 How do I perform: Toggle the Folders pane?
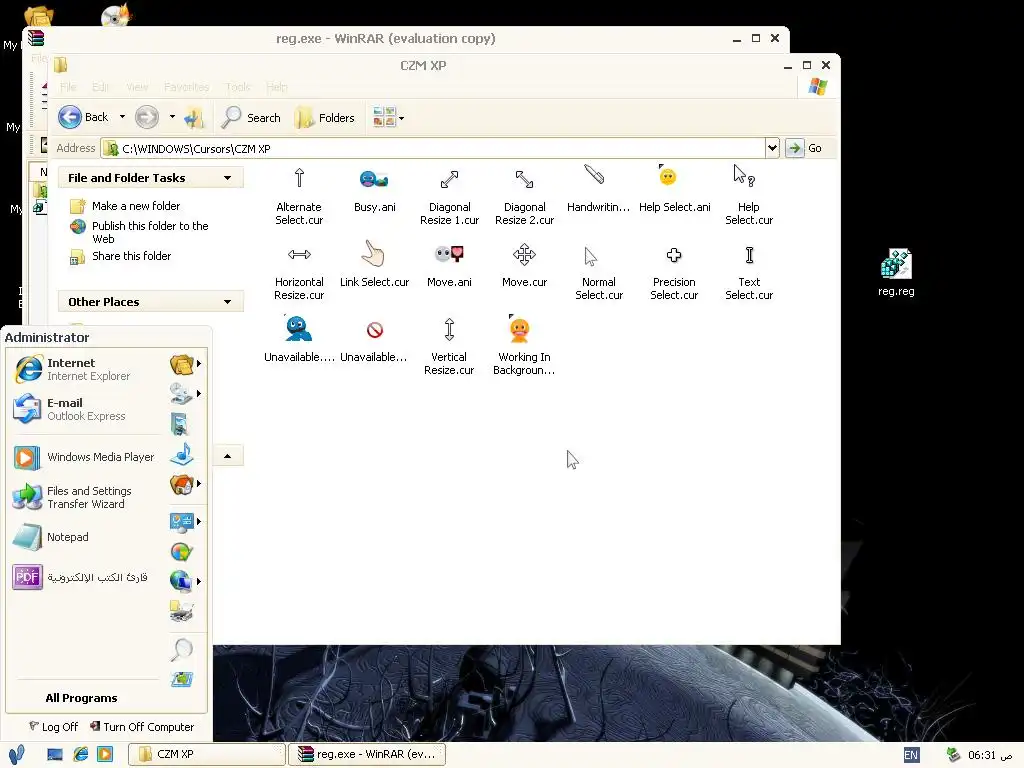point(325,118)
